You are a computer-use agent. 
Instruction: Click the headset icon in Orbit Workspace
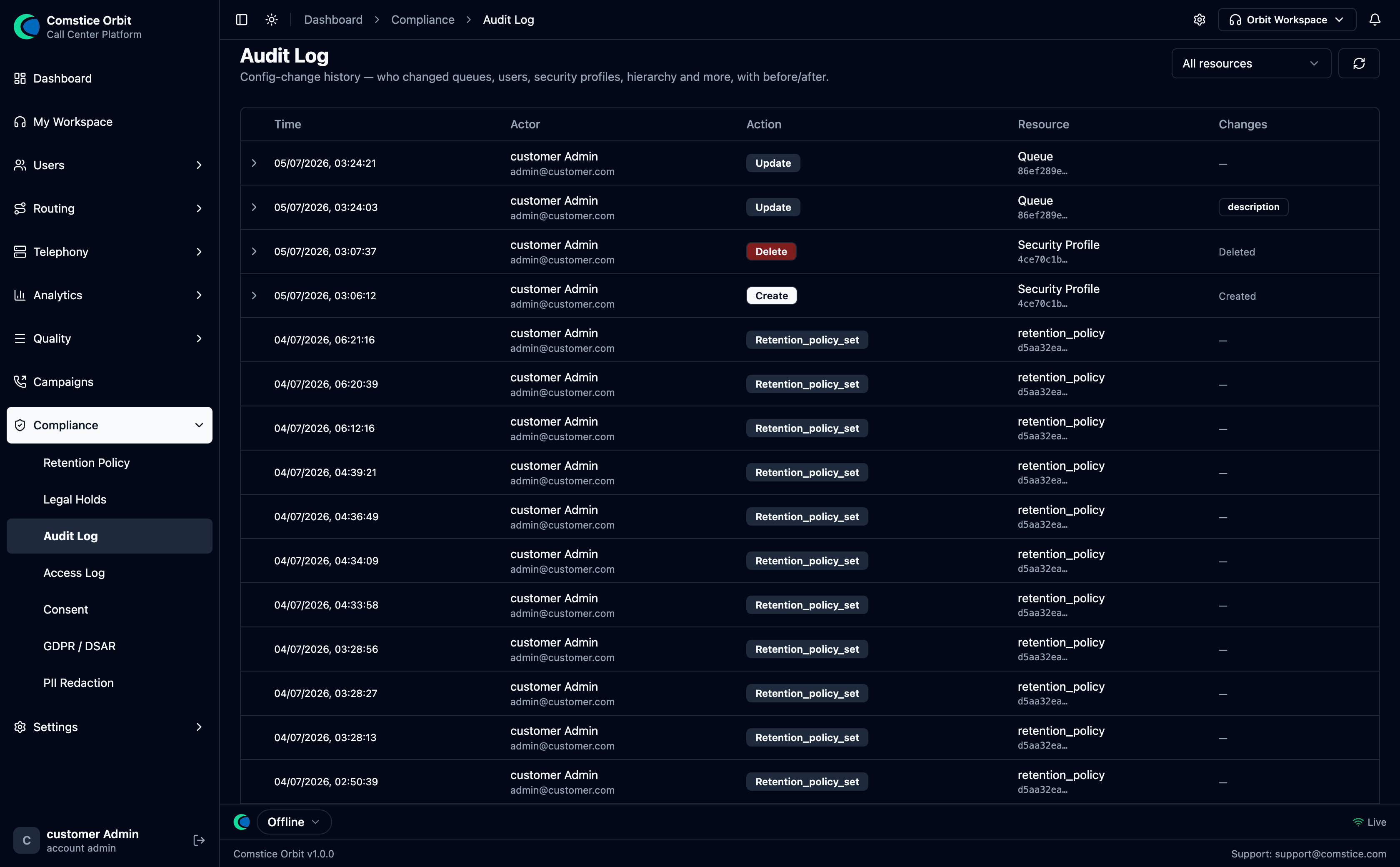[x=1235, y=20]
